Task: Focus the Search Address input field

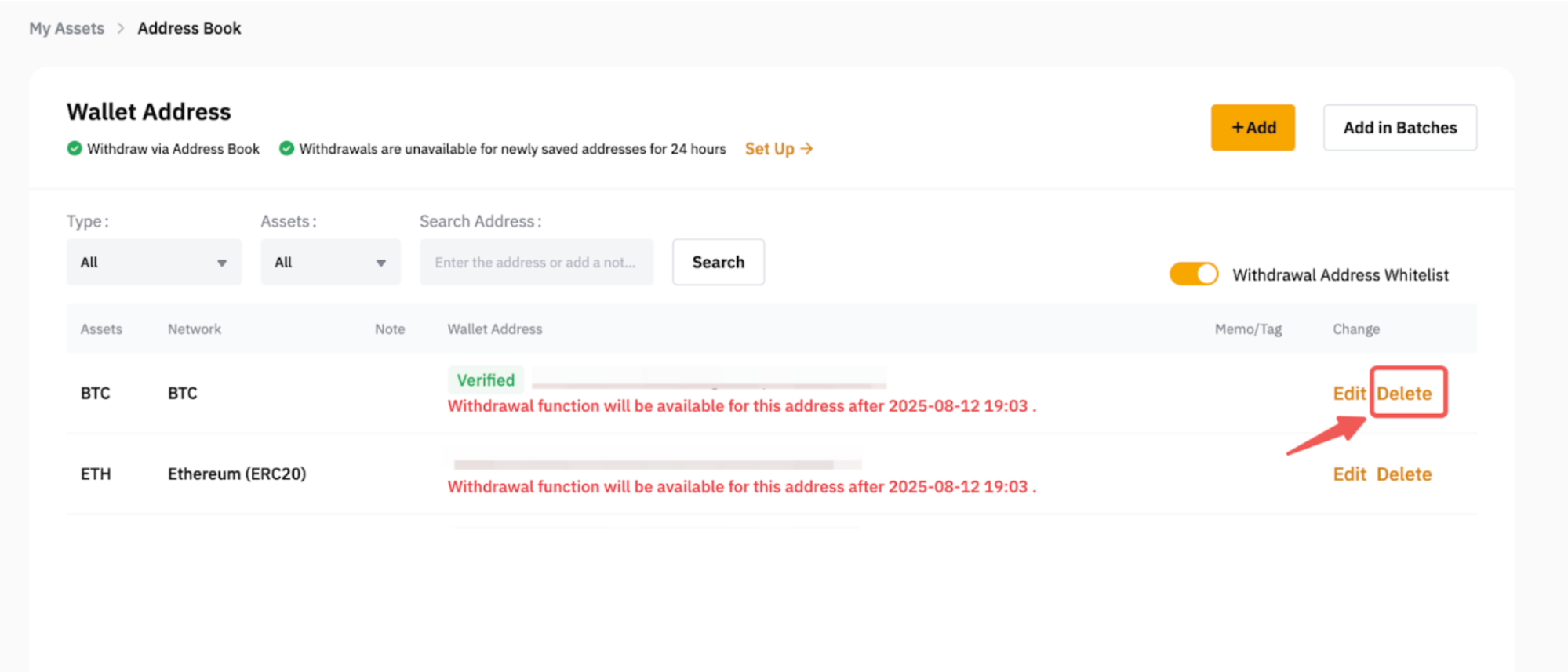Action: point(536,262)
